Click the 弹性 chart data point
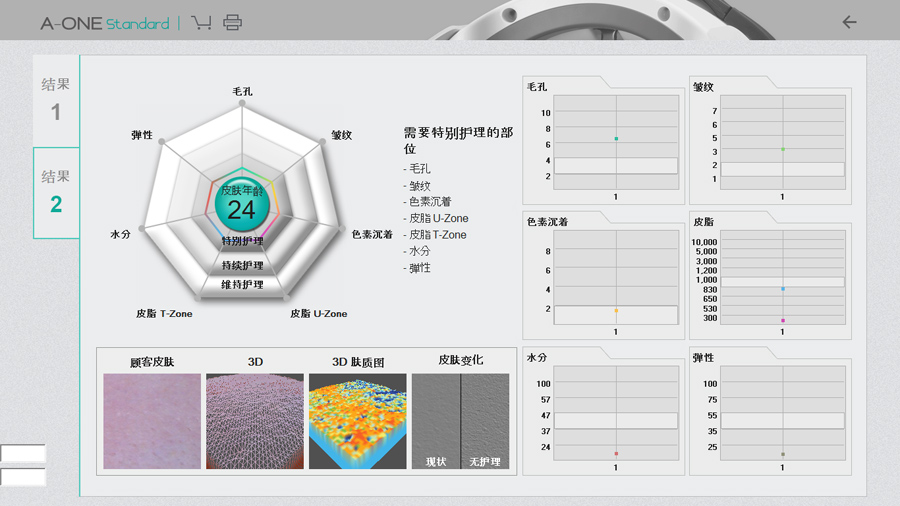Viewport: 900px width, 506px height. (x=783, y=454)
